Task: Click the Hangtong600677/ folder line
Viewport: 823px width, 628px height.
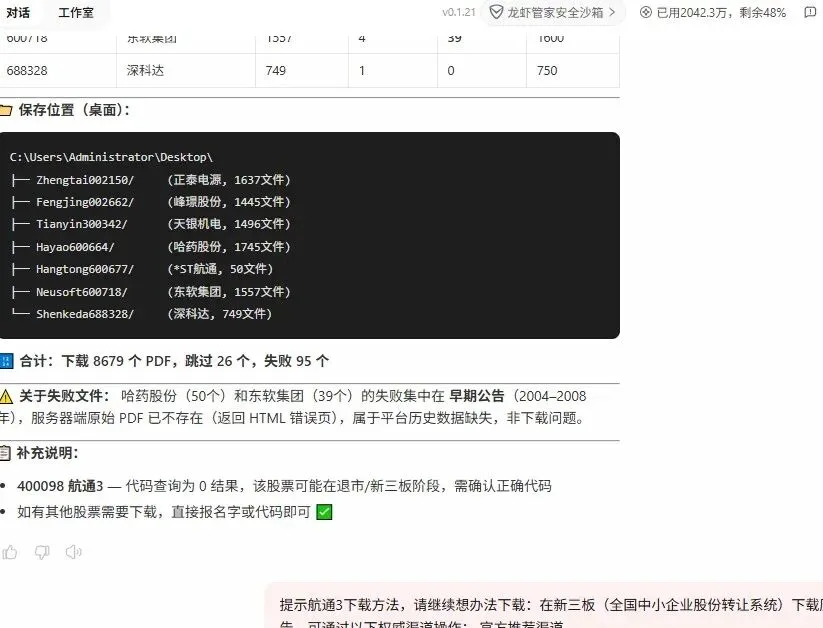Action: click(x=85, y=269)
